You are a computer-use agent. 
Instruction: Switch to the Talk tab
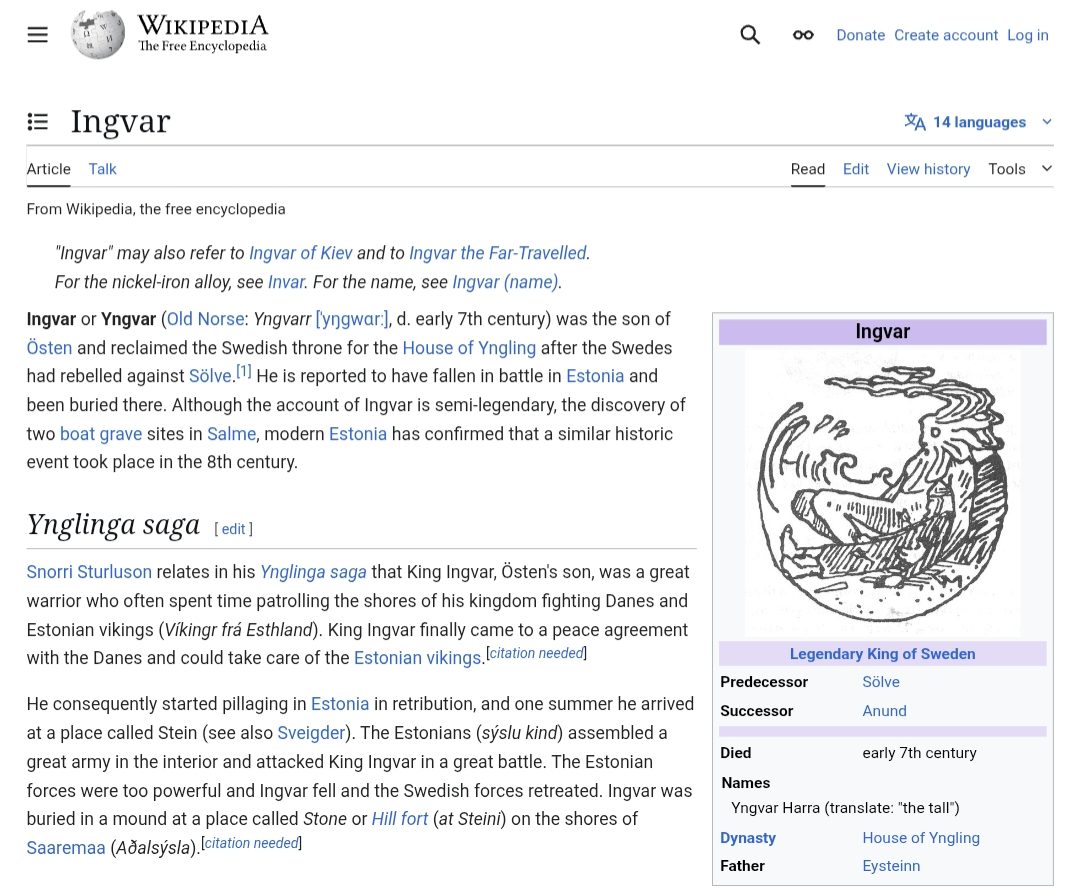[x=103, y=169]
